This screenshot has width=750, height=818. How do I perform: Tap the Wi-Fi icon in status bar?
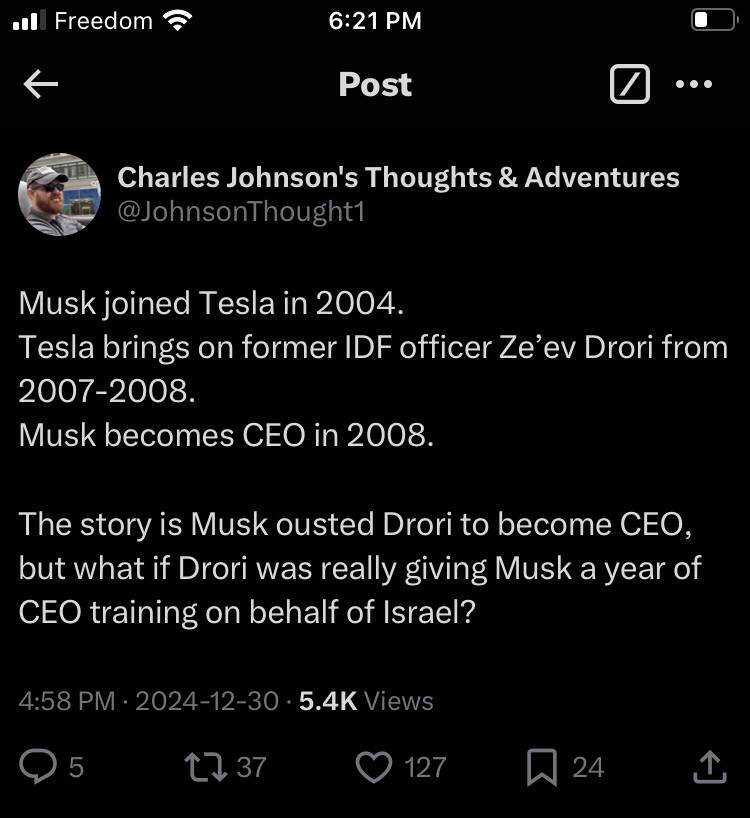point(177,20)
